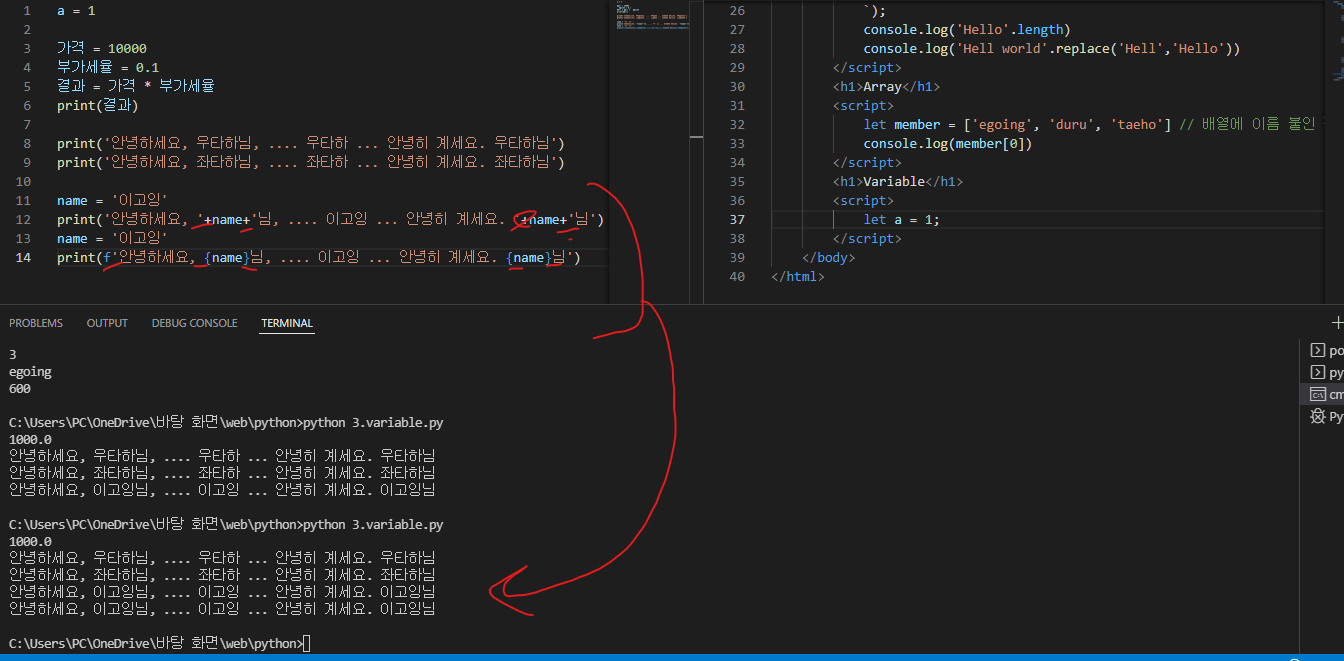
Task: Click the closing </body> tag line
Action: coord(829,257)
